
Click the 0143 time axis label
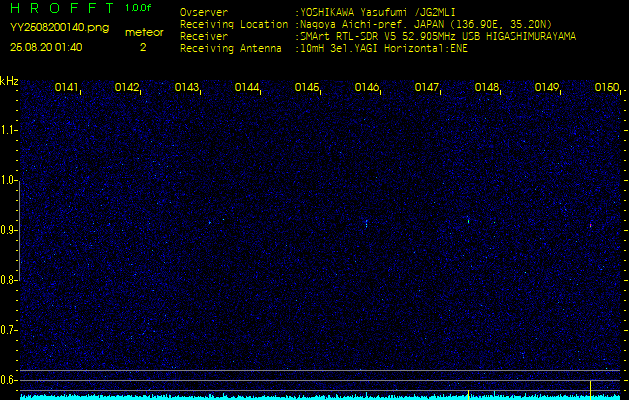pyautogui.click(x=187, y=87)
